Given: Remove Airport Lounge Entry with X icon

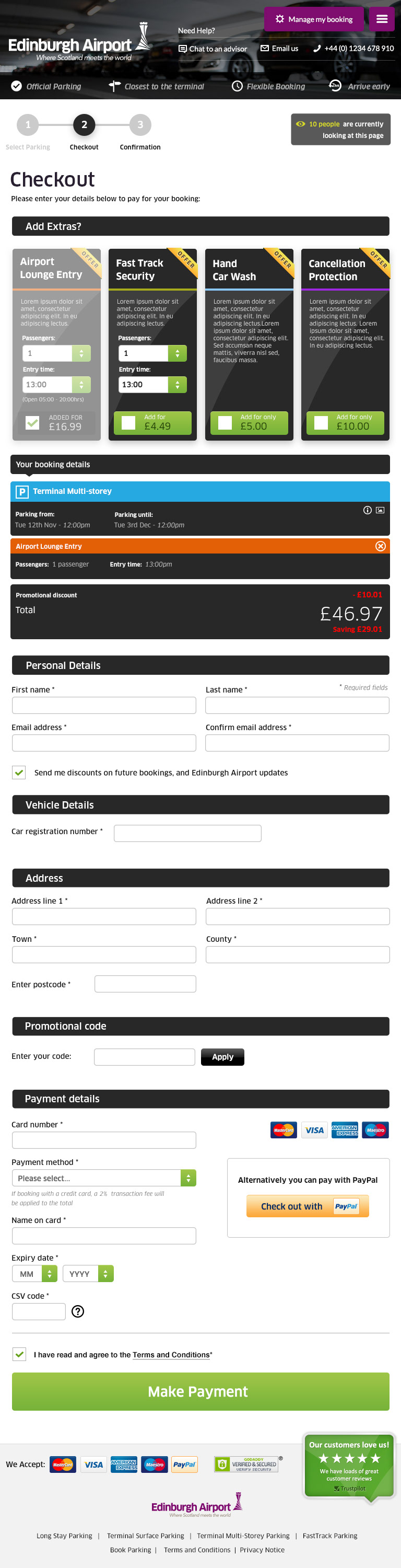Looking at the screenshot, I should [380, 546].
